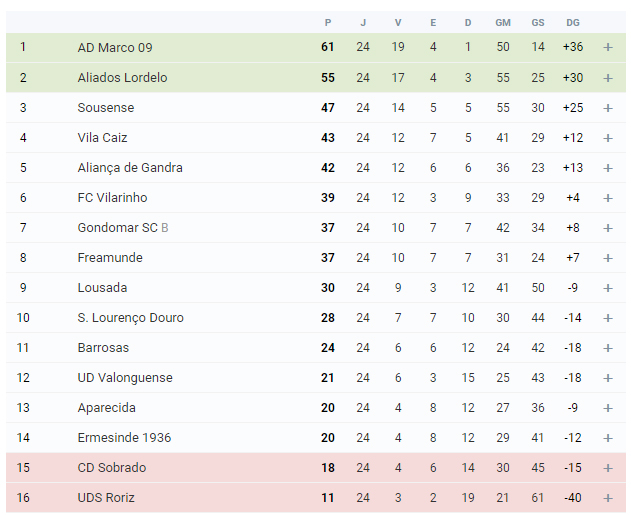The width and height of the screenshot is (631, 517).
Task: Open the Aliados Lordelo team page
Action: pos(122,77)
